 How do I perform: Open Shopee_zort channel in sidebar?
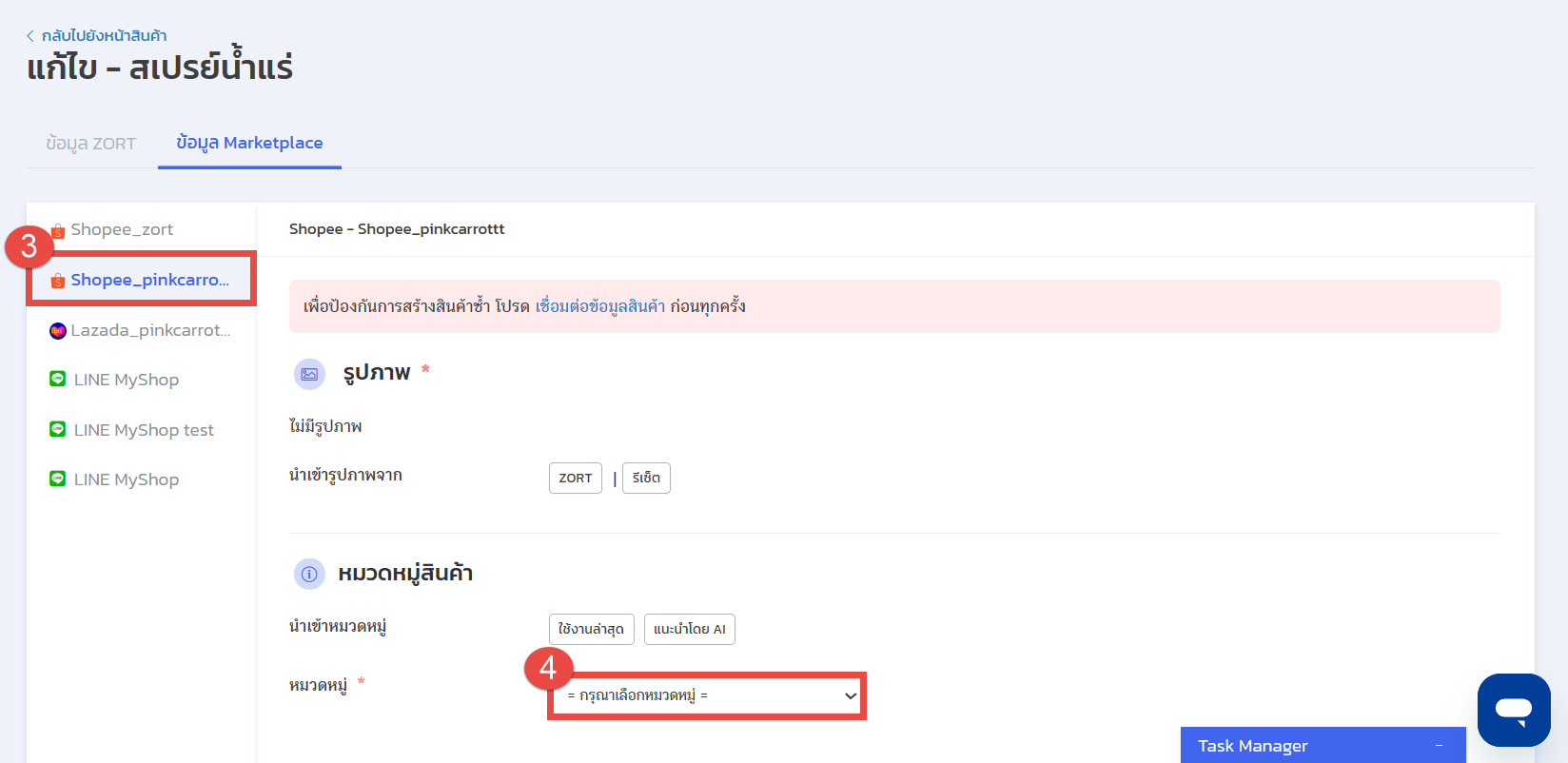click(x=122, y=229)
